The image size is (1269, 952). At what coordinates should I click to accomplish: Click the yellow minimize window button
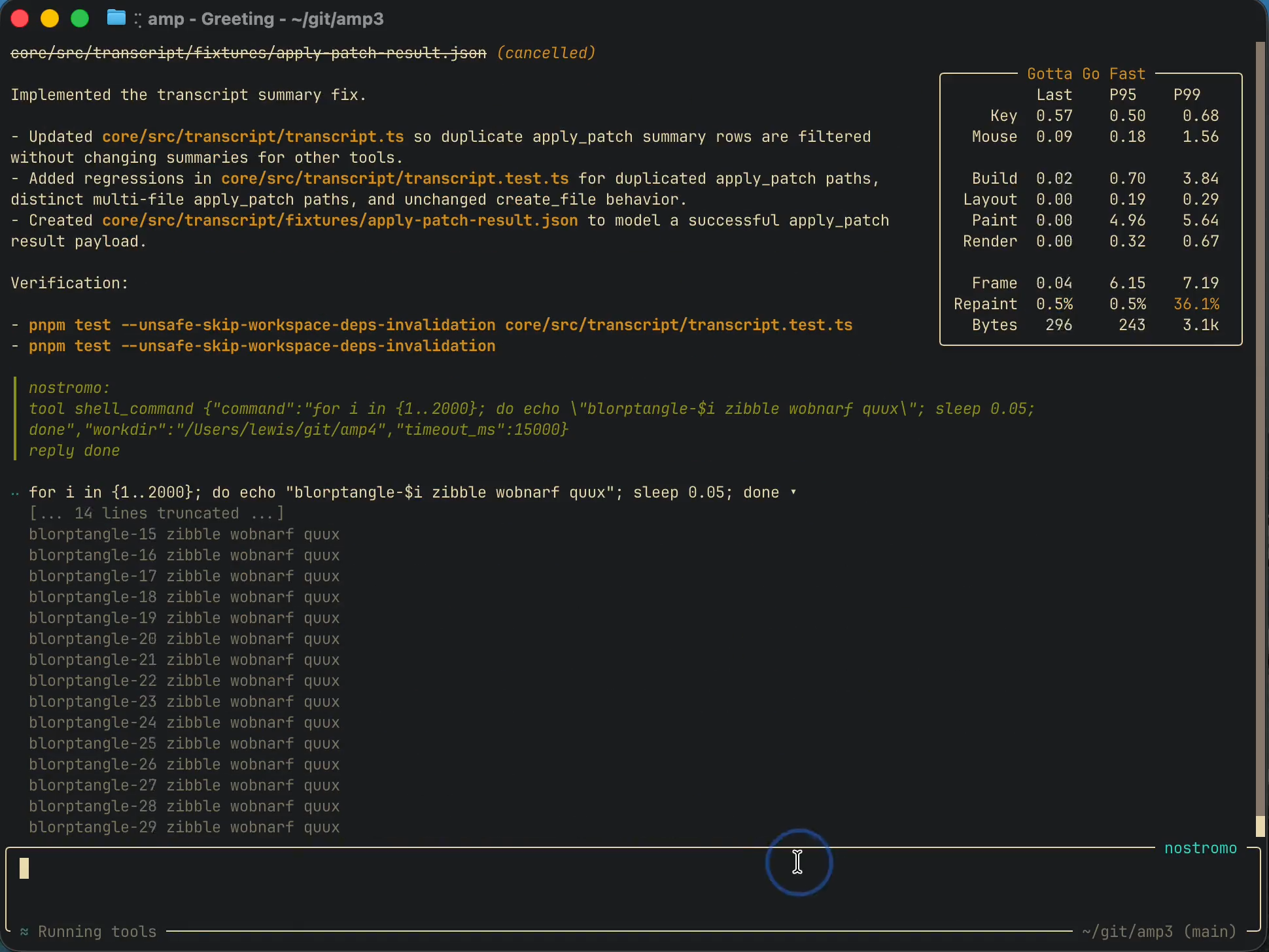[50, 18]
